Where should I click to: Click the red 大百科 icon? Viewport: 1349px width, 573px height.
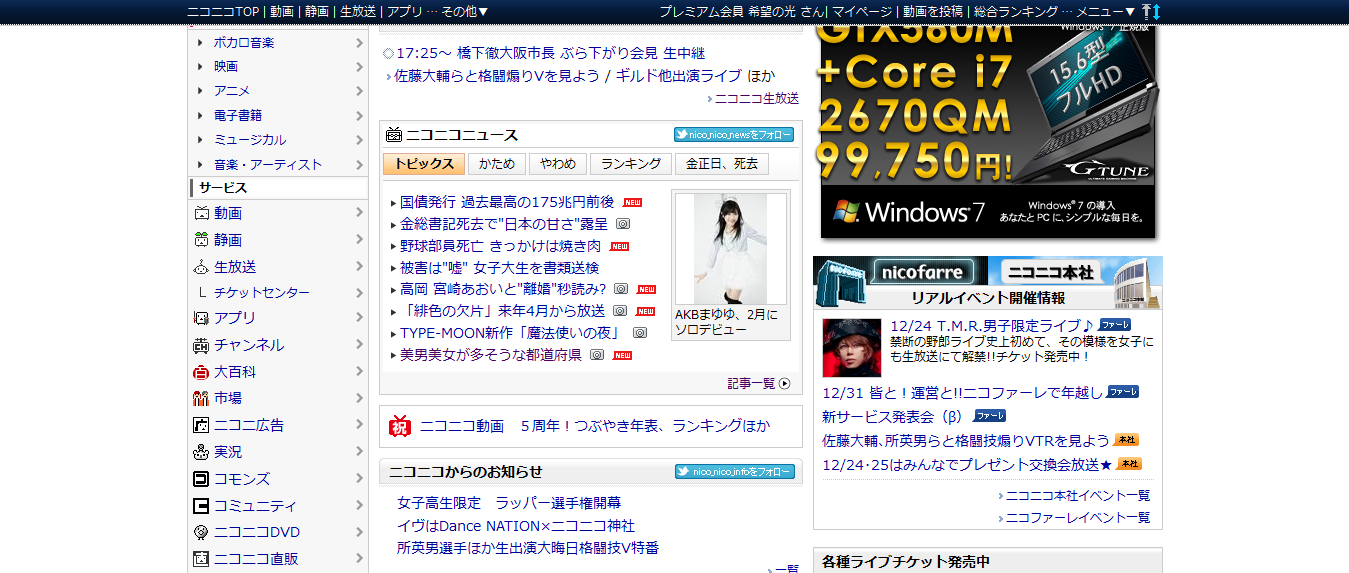(x=201, y=372)
